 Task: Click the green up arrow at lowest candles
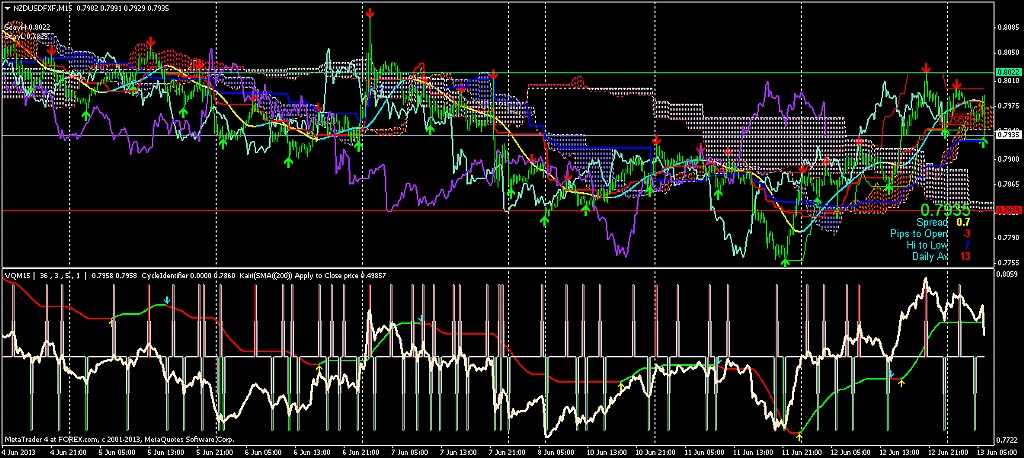point(786,261)
